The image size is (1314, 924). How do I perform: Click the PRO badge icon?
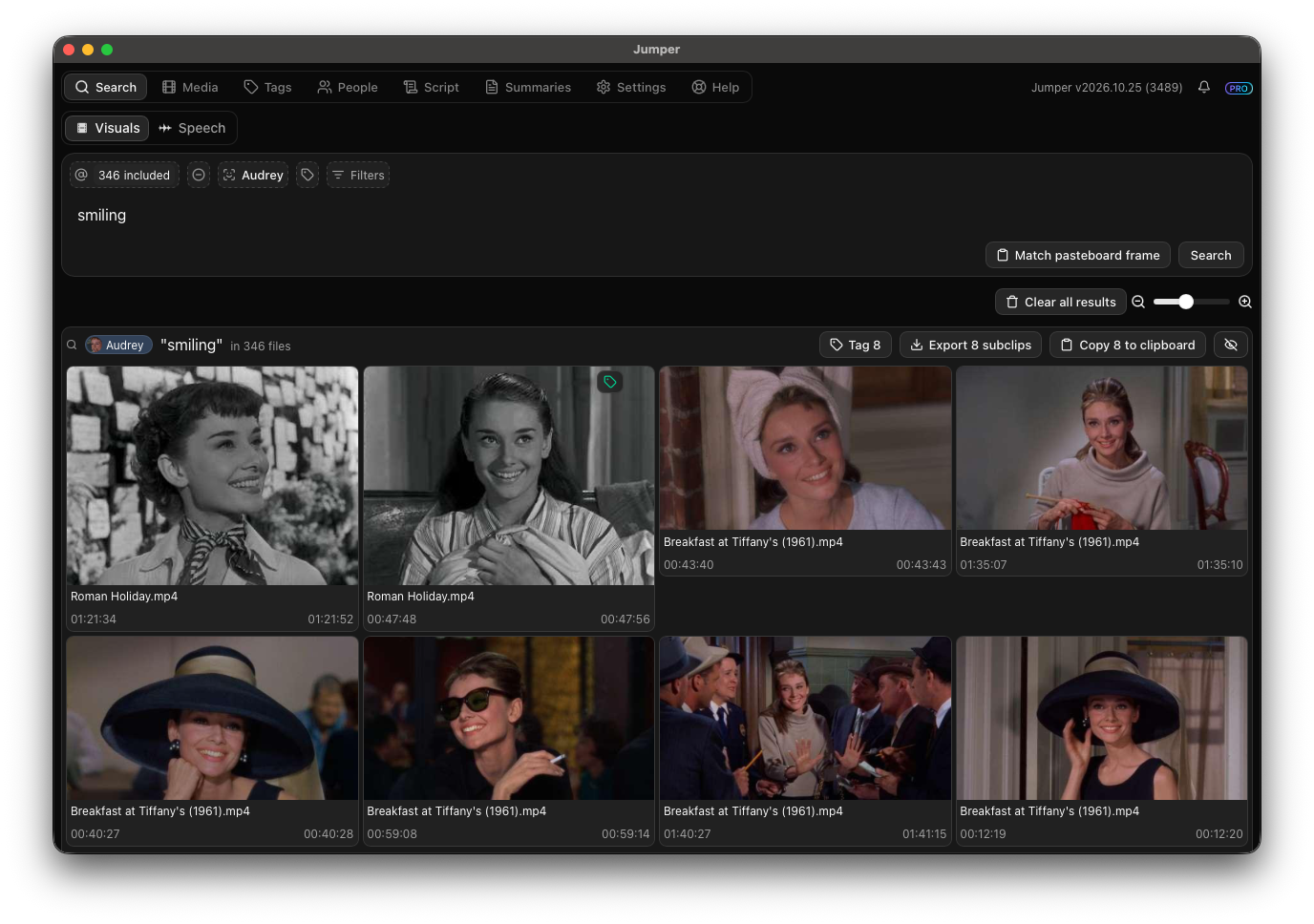(1239, 88)
